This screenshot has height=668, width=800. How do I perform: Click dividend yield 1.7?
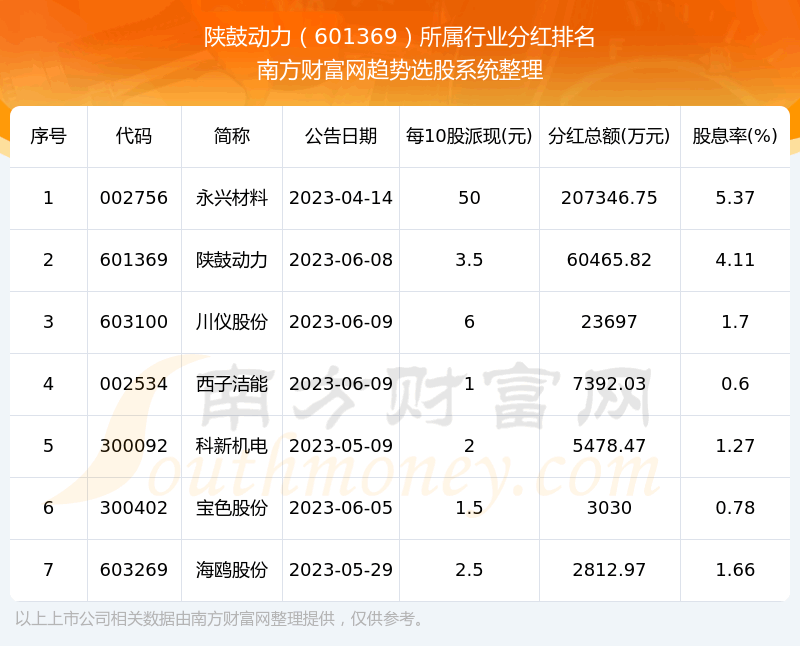pyautogui.click(x=735, y=322)
